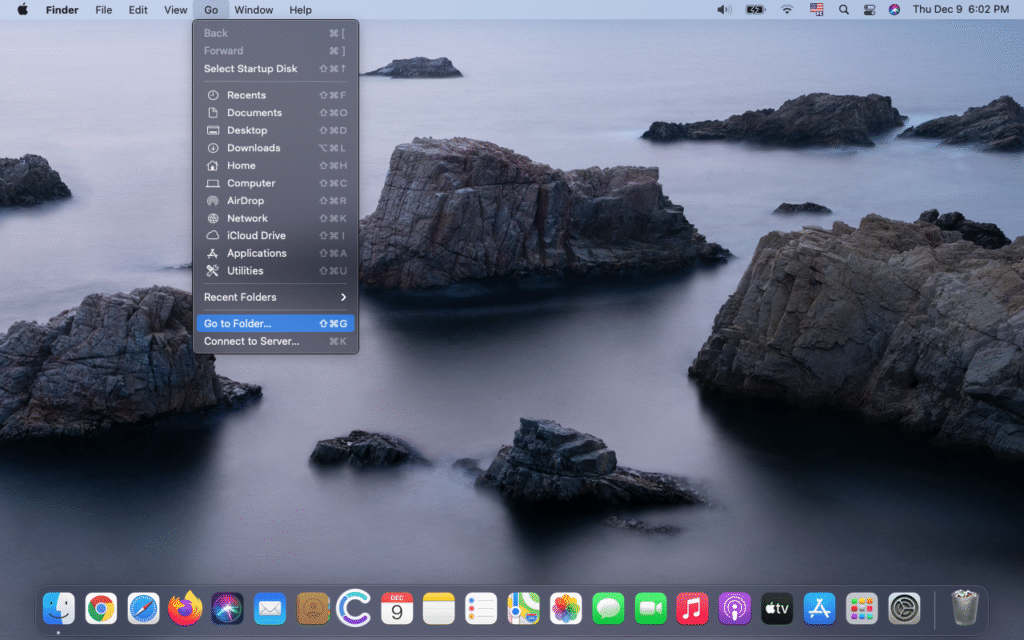This screenshot has height=640, width=1024.
Task: Click the AirDrop item in Go menu
Action: click(x=245, y=200)
